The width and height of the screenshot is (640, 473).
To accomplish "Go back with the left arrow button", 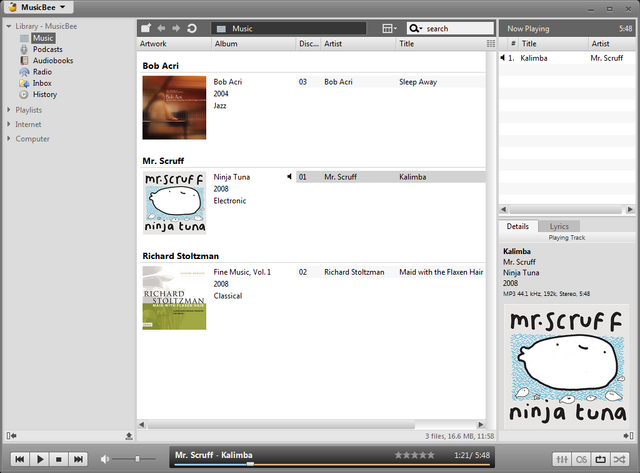I will 161,28.
